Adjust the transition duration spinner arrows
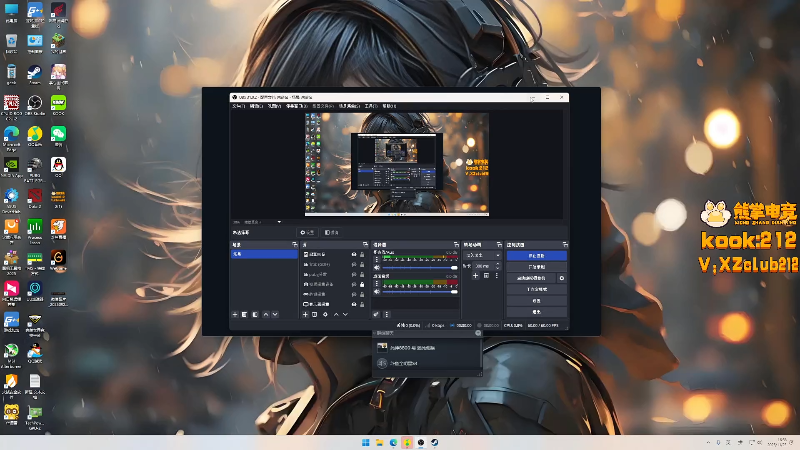Screen dimensions: 800x450 click(x=498, y=266)
